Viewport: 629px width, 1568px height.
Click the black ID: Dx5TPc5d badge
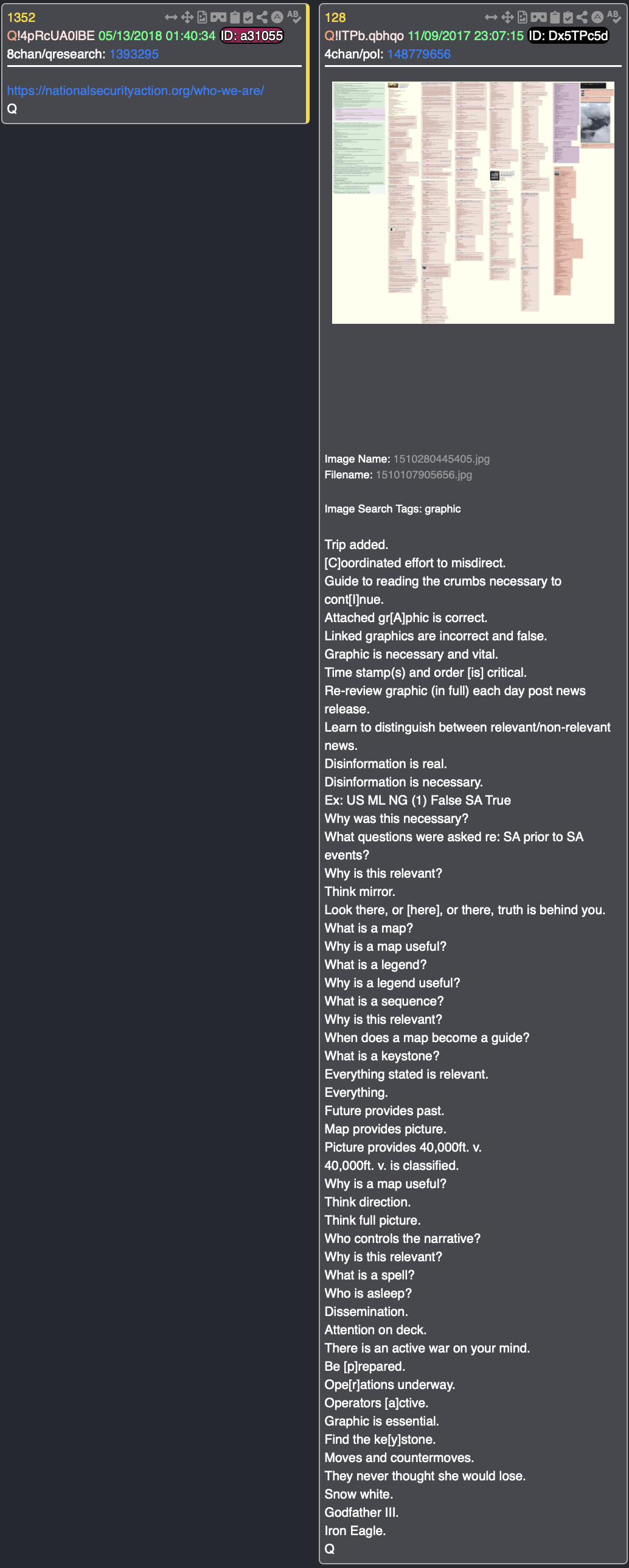(568, 36)
